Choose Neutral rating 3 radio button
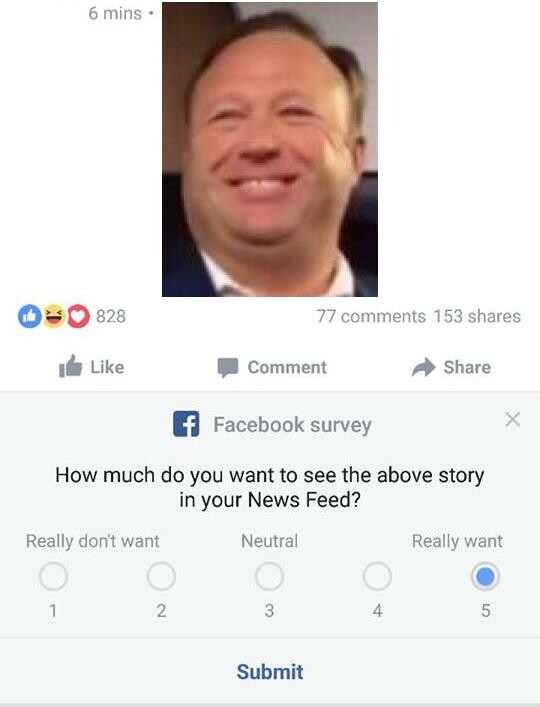Screen dimensions: 540x707 pyautogui.click(x=269, y=576)
